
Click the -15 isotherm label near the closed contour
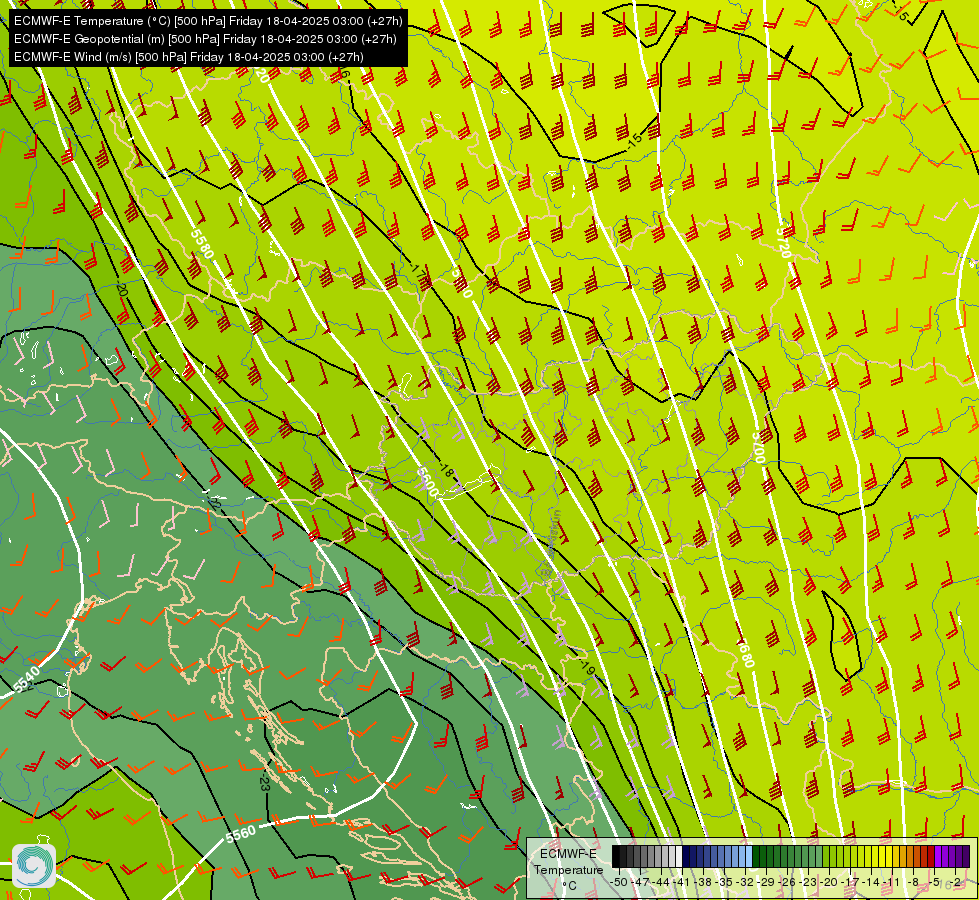click(634, 141)
